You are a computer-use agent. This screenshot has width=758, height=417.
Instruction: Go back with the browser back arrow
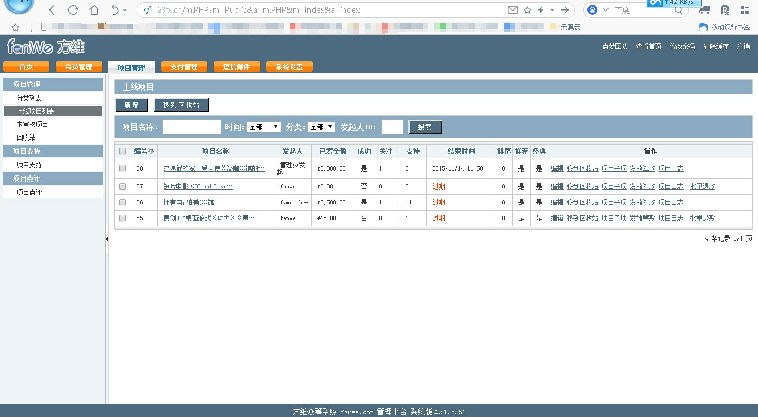tap(52, 10)
